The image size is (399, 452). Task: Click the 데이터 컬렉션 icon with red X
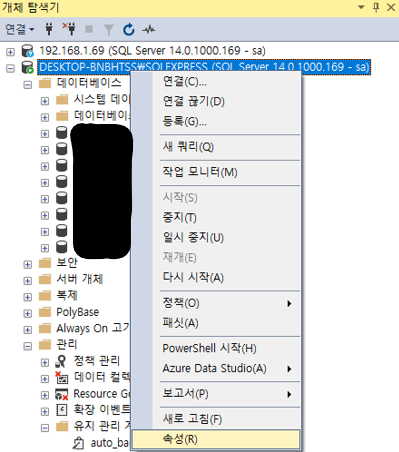[62, 377]
